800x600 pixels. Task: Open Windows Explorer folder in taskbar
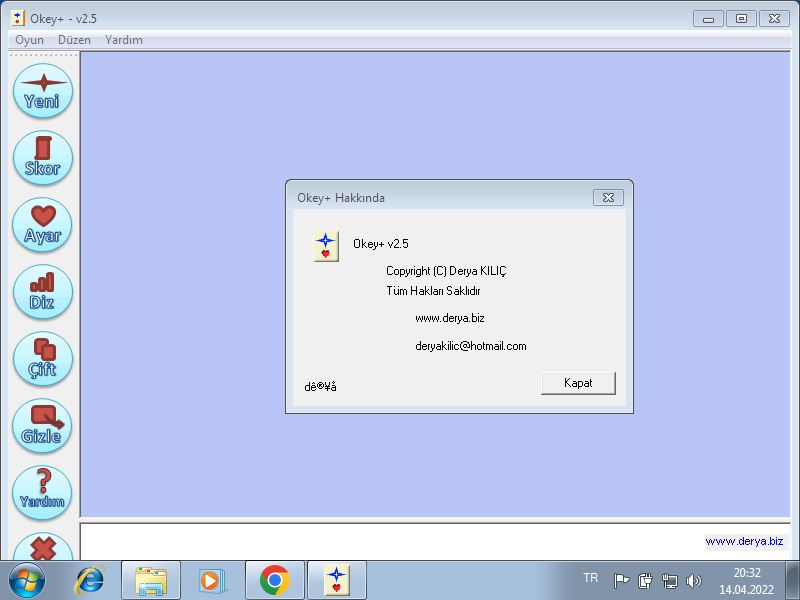pos(151,581)
